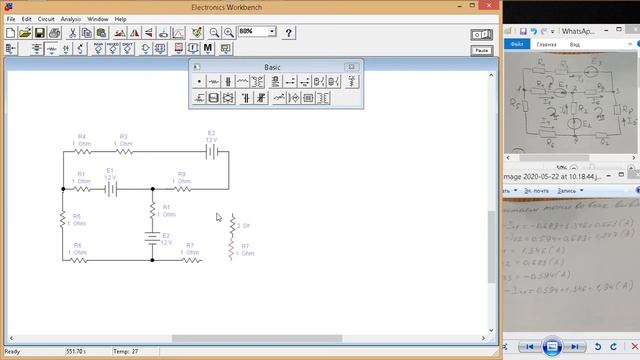Open the Basic parts bin button
This screenshot has width=640, height=360.
tap(51, 49)
